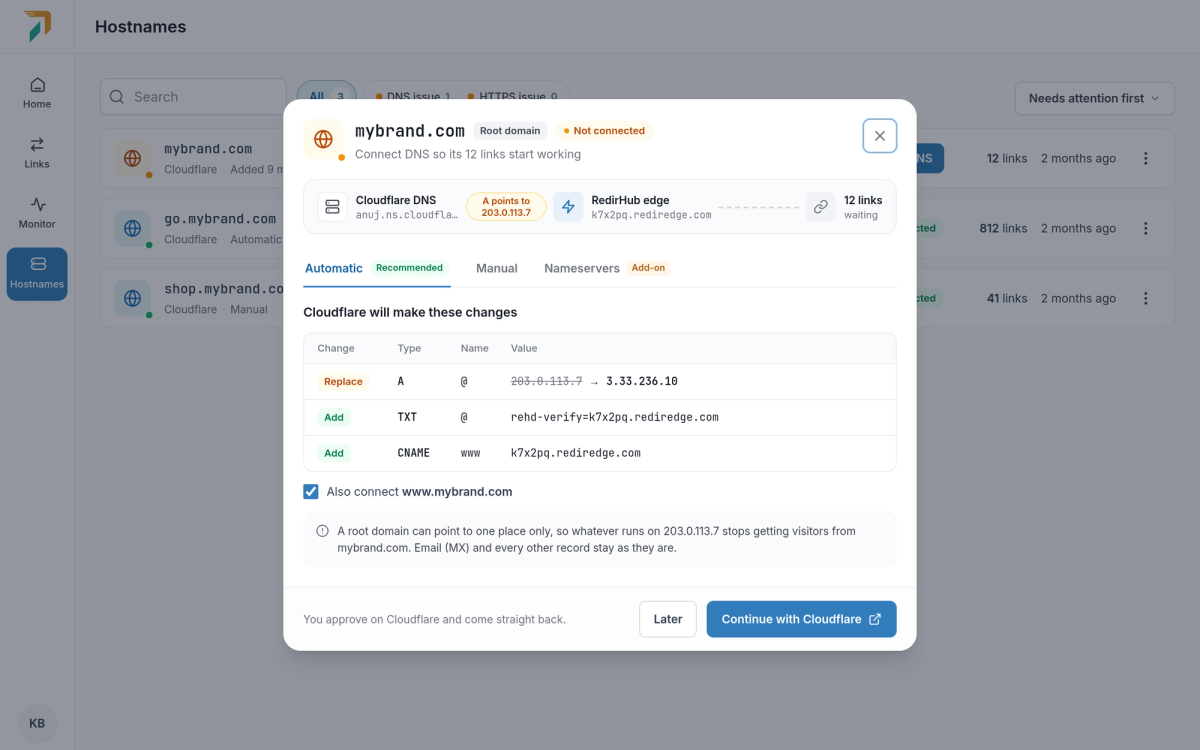Image resolution: width=1200 pixels, height=750 pixels.
Task: Click the Add badge in TXT row
Action: pyautogui.click(x=334, y=418)
